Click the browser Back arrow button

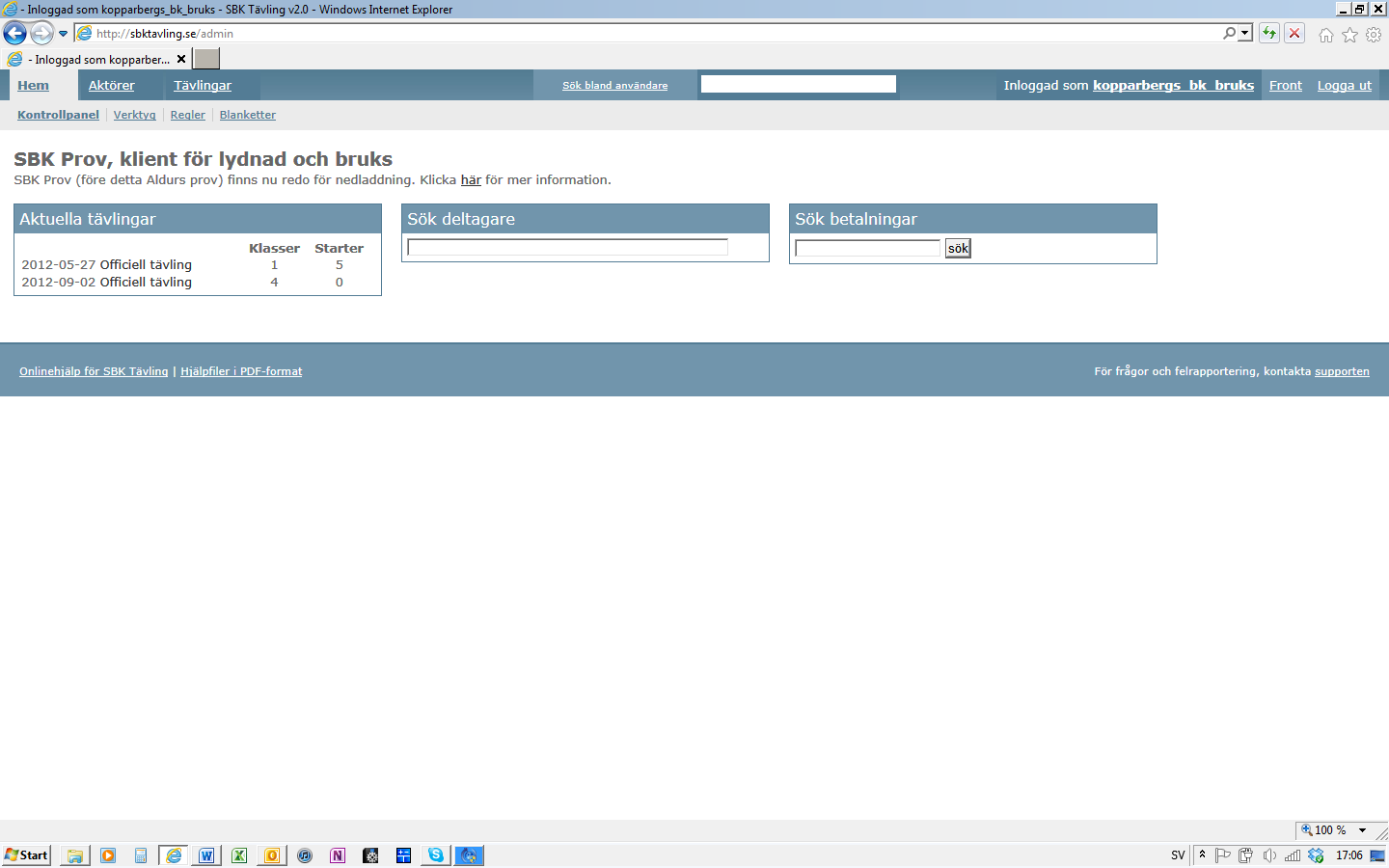(x=14, y=34)
